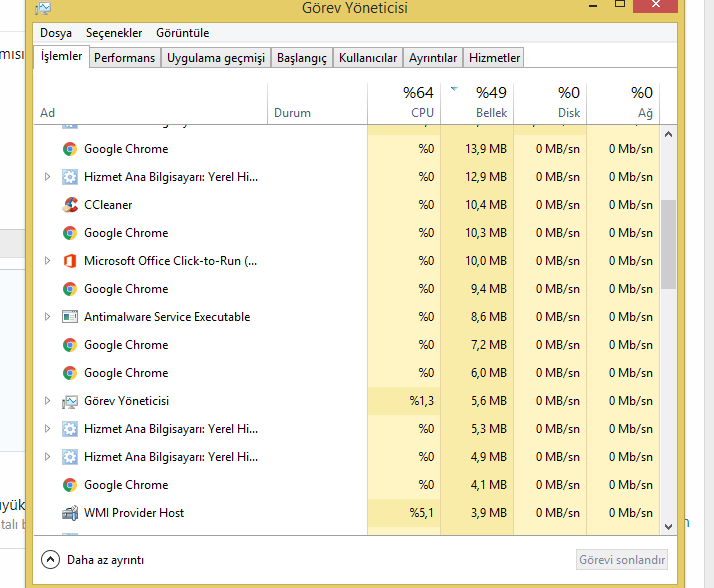Click Chrome icon in 6,0 MB row
This screenshot has width=714, height=588.
tap(70, 373)
